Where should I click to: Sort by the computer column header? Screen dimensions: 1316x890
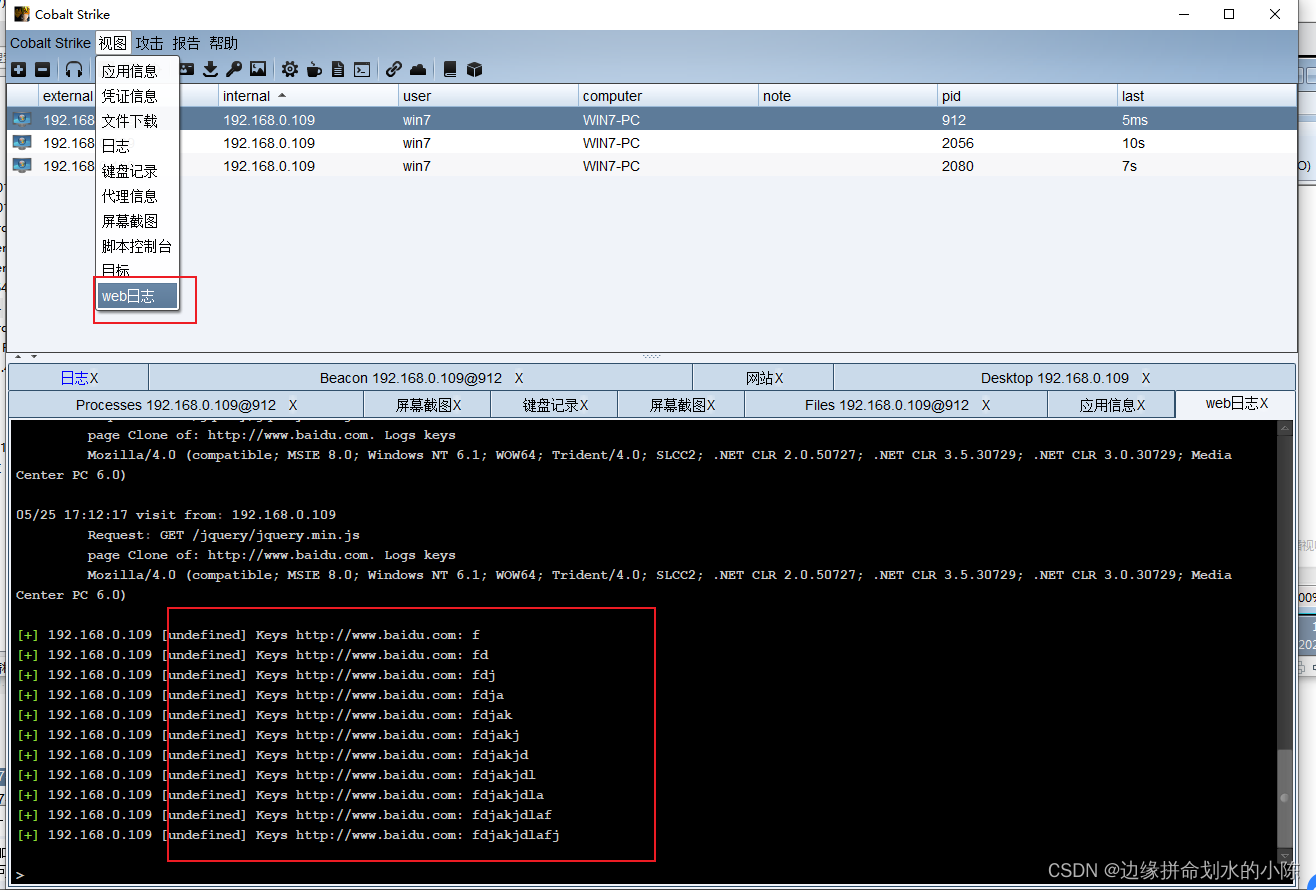(x=668, y=96)
